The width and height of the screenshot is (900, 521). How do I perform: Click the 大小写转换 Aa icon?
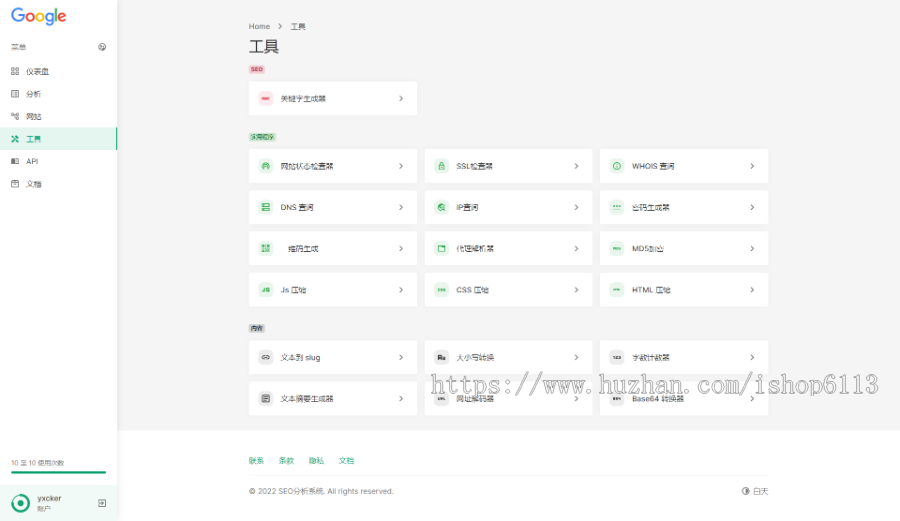point(441,357)
